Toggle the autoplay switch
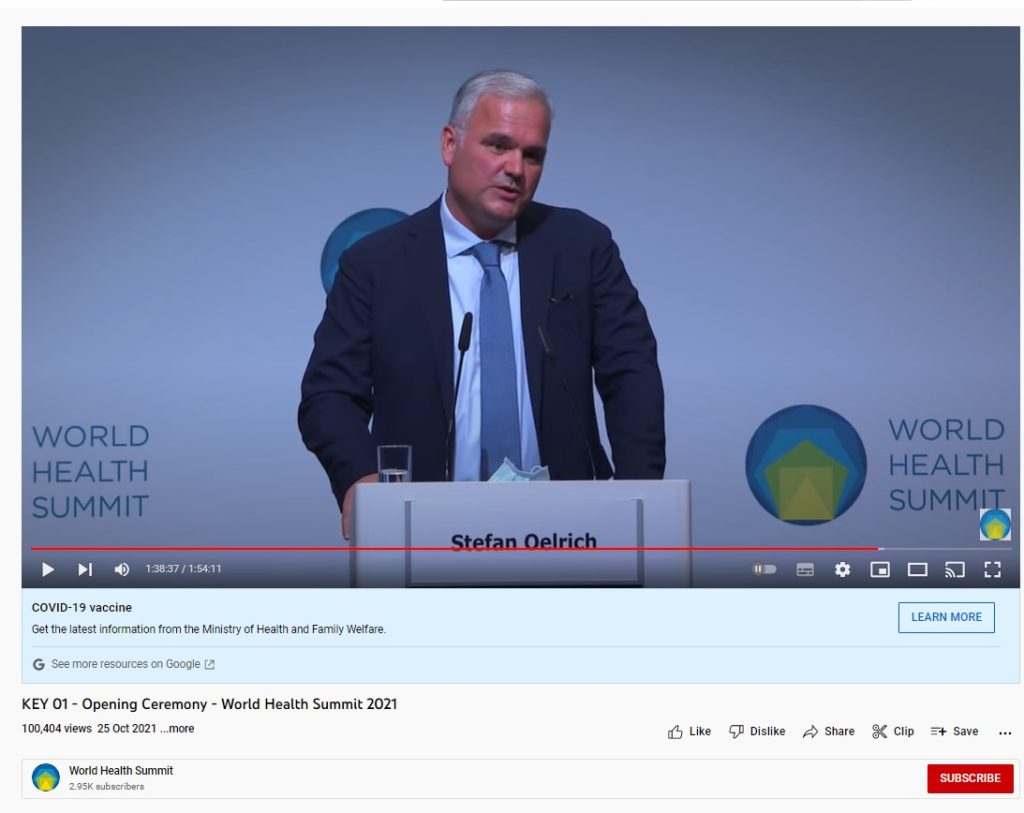This screenshot has height=813, width=1024. 764,569
